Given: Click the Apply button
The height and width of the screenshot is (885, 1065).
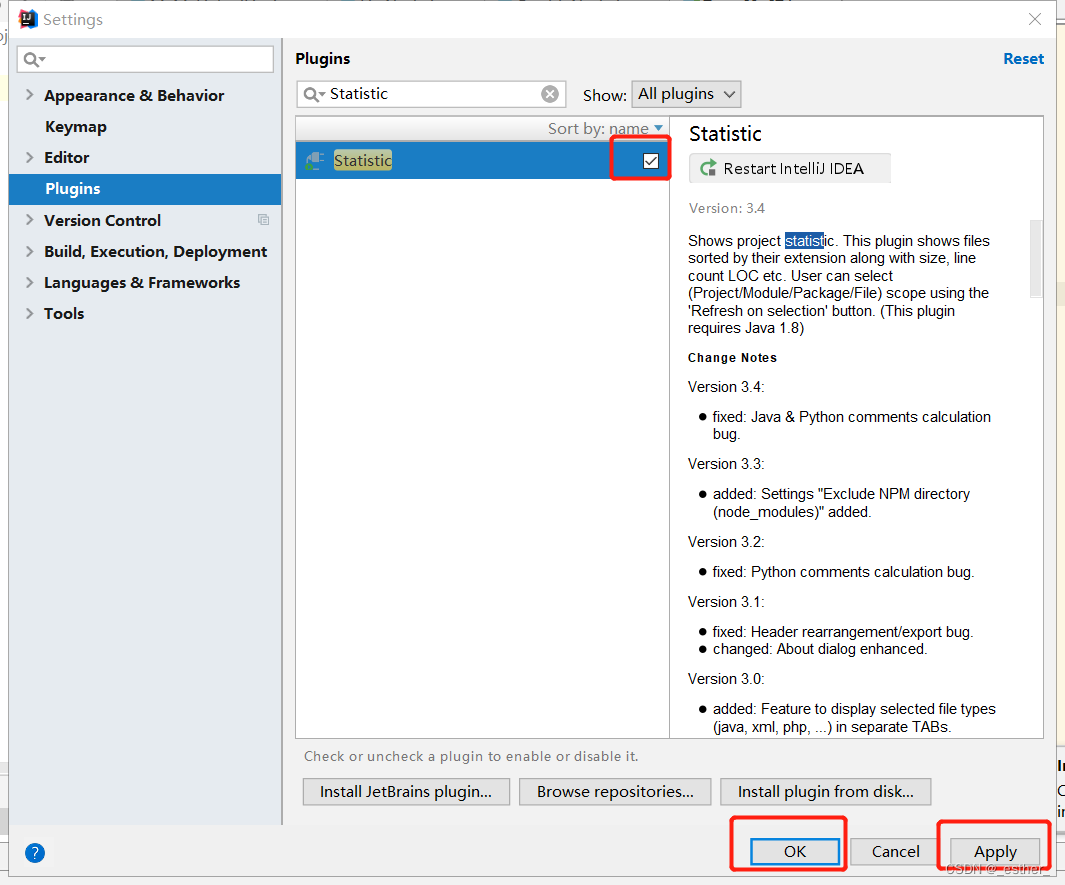Looking at the screenshot, I should (995, 852).
